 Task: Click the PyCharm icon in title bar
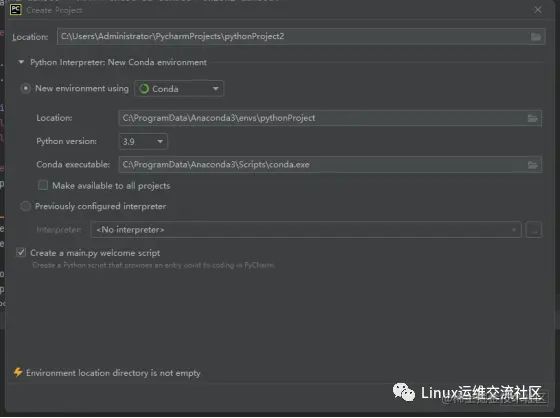coord(16,10)
